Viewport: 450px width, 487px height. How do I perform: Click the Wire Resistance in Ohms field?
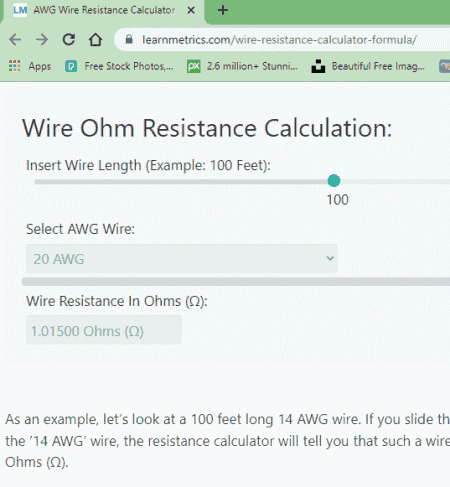104,330
